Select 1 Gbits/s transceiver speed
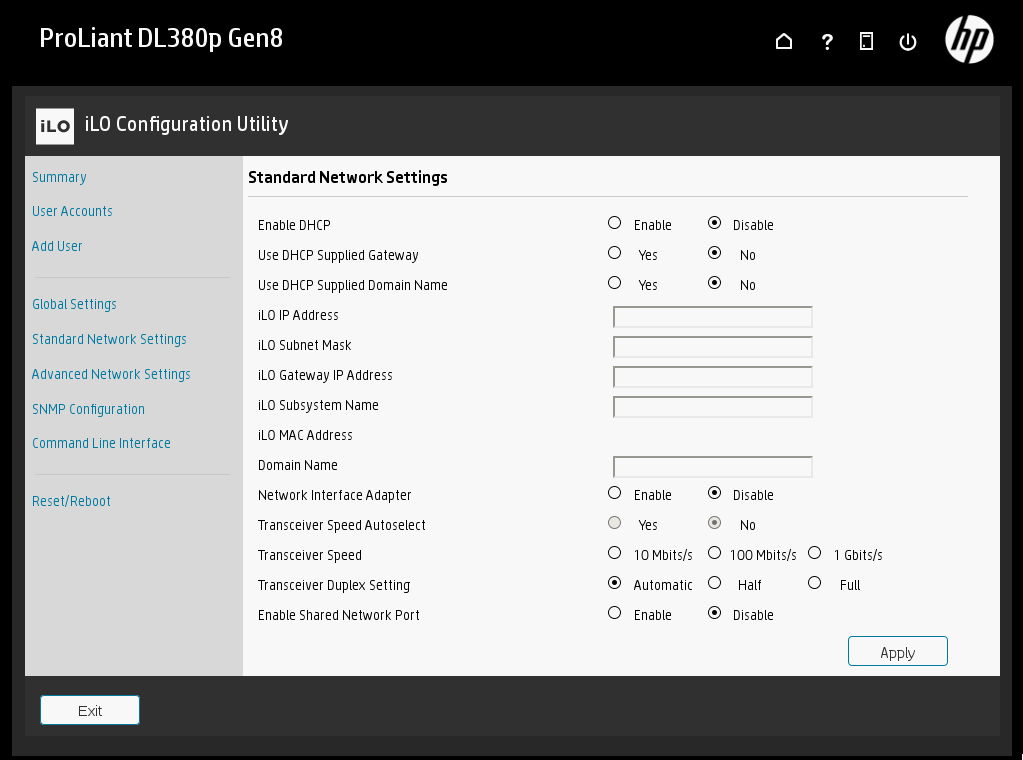The width and height of the screenshot is (1023, 760). tap(814, 553)
